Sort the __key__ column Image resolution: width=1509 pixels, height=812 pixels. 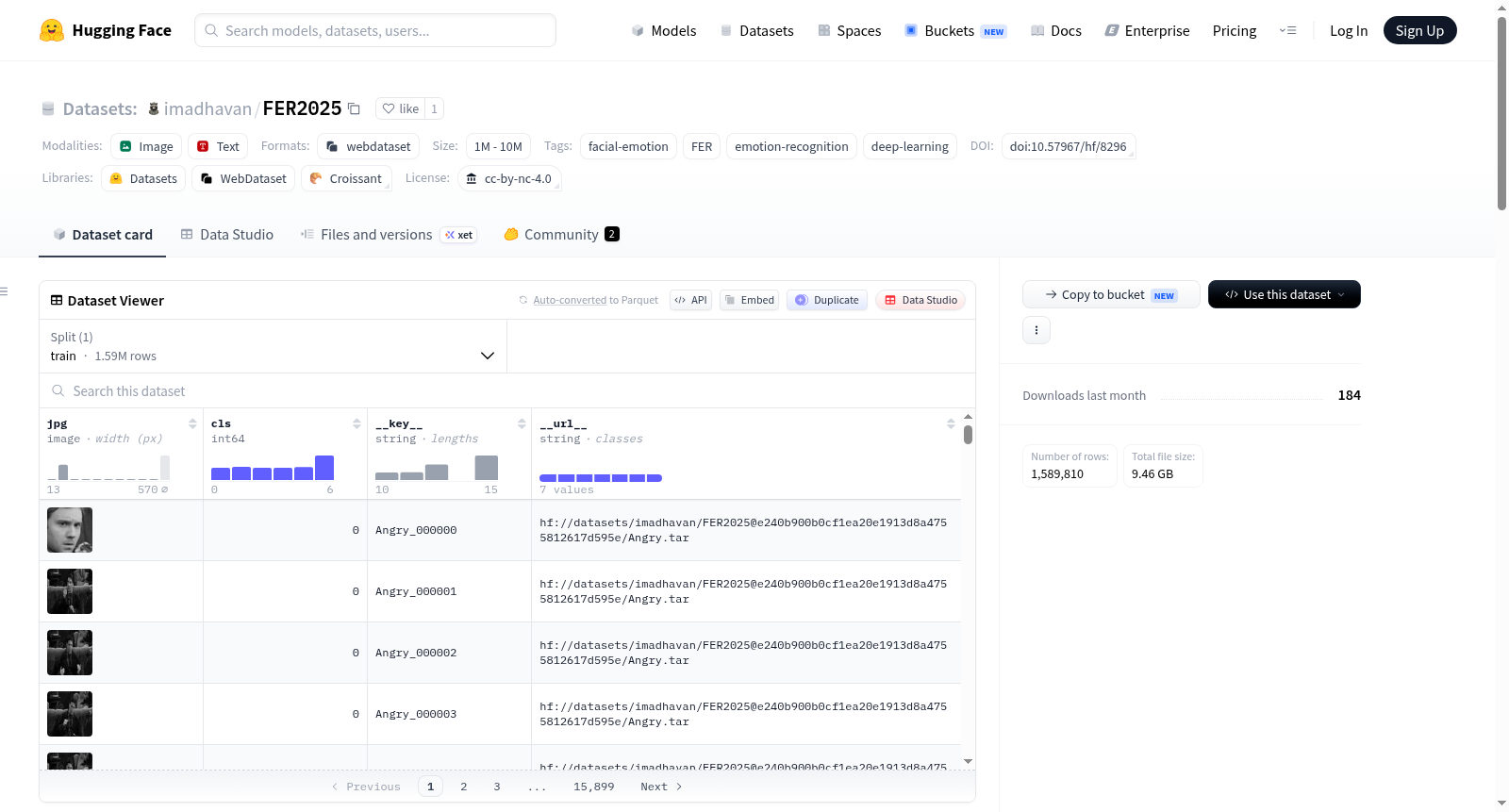522,423
